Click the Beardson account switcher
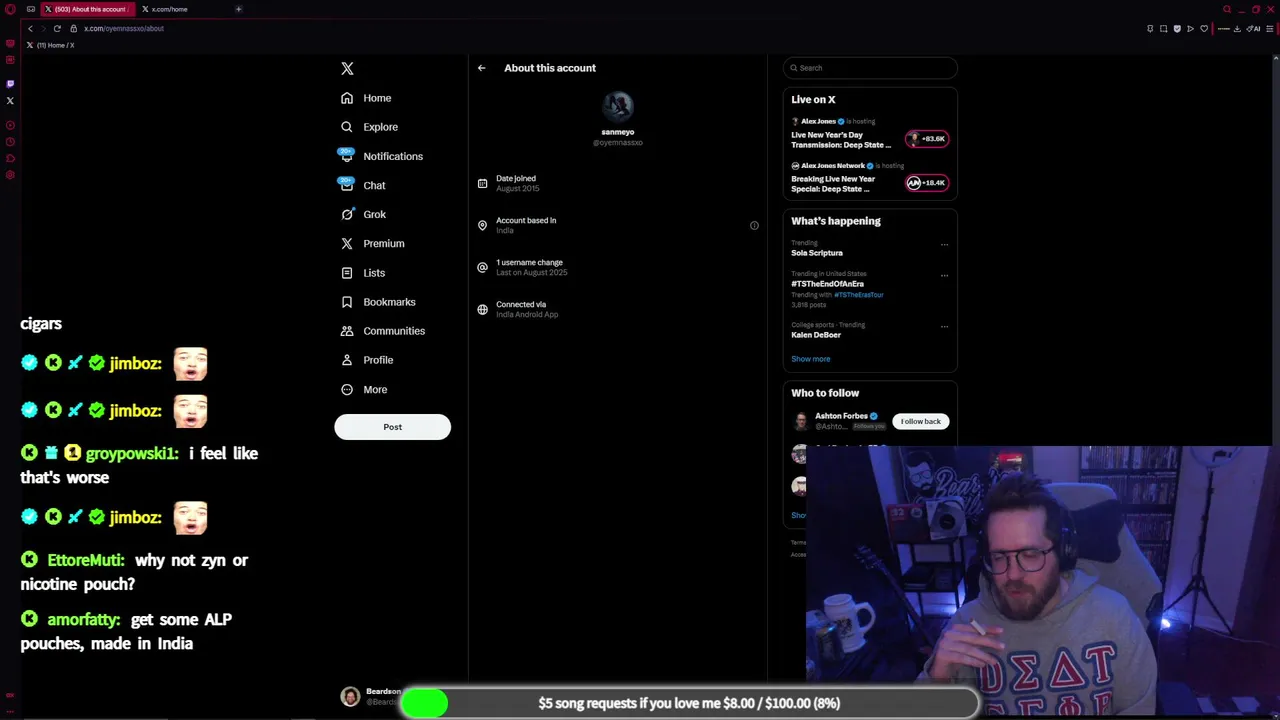The width and height of the screenshot is (1280, 720). [x=370, y=696]
